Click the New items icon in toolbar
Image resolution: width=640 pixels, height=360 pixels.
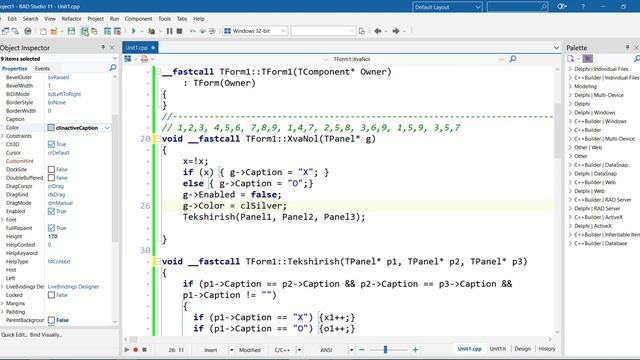pyautogui.click(x=43, y=31)
